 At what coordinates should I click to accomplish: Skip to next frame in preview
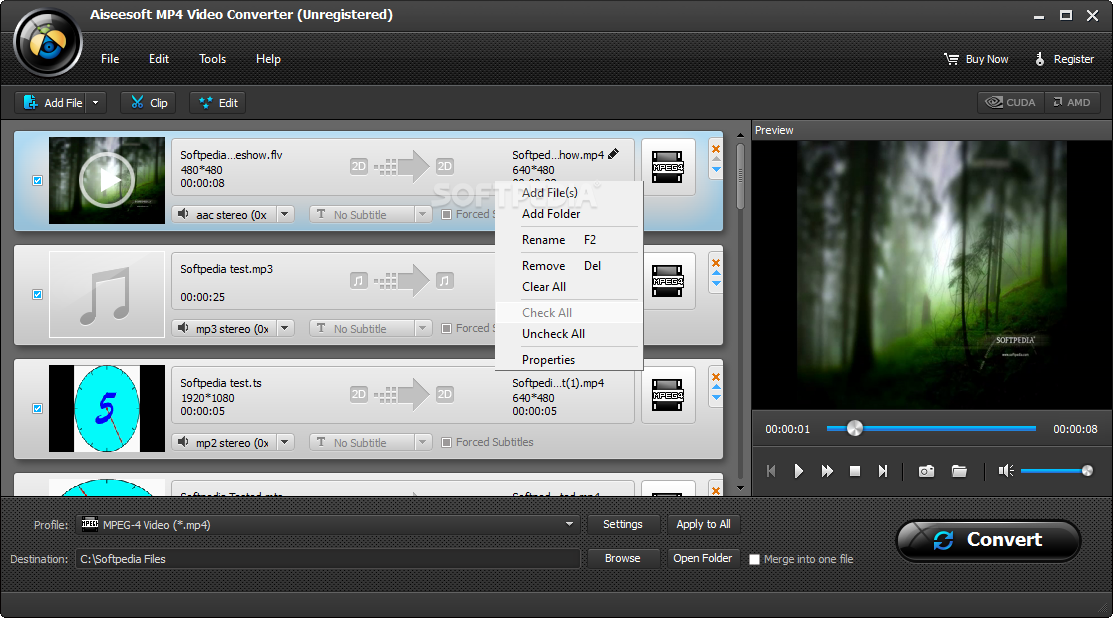(882, 471)
